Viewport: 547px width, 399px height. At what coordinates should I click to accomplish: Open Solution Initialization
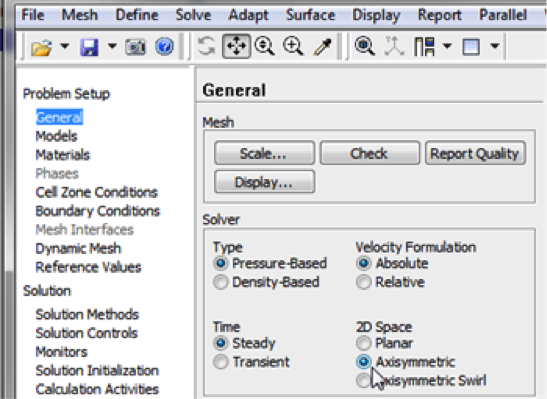97,371
